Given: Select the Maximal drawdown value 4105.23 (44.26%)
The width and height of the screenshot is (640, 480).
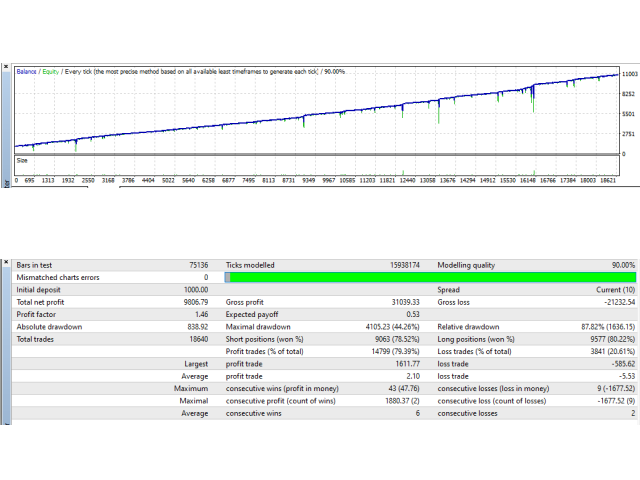Looking at the screenshot, I should (x=393, y=327).
